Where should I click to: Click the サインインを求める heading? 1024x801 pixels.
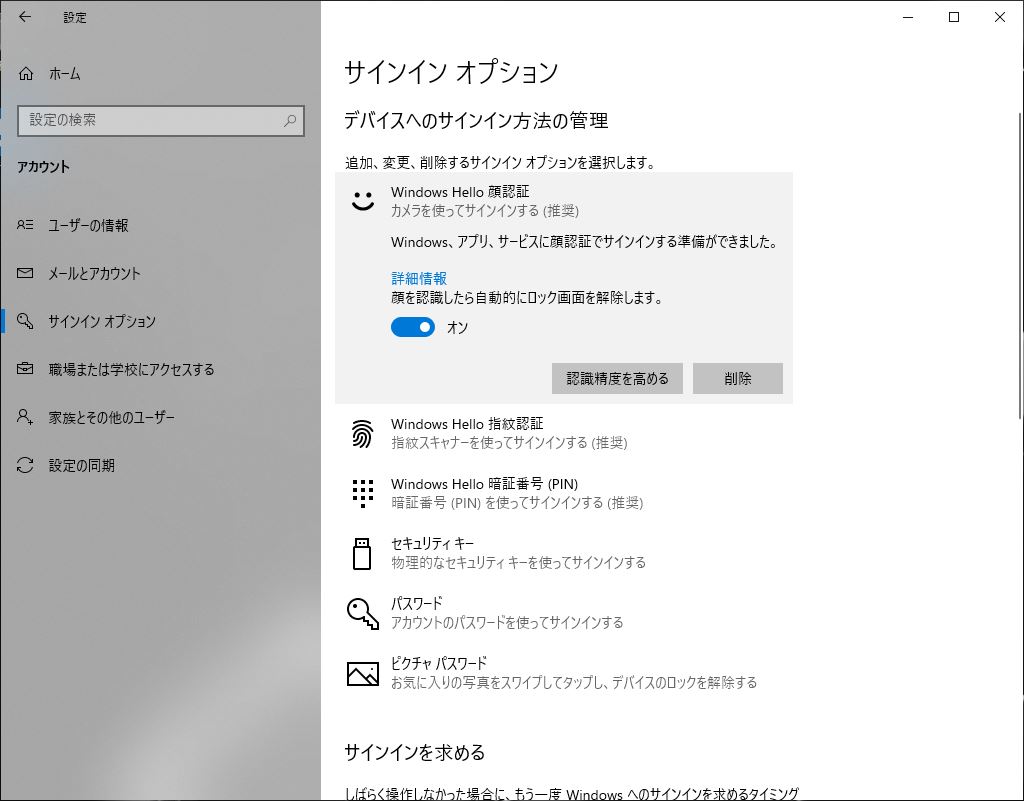[x=415, y=753]
